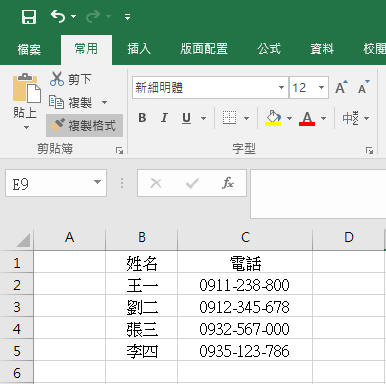
Task: Save the workbook with the floppy disk icon
Action: (29, 16)
